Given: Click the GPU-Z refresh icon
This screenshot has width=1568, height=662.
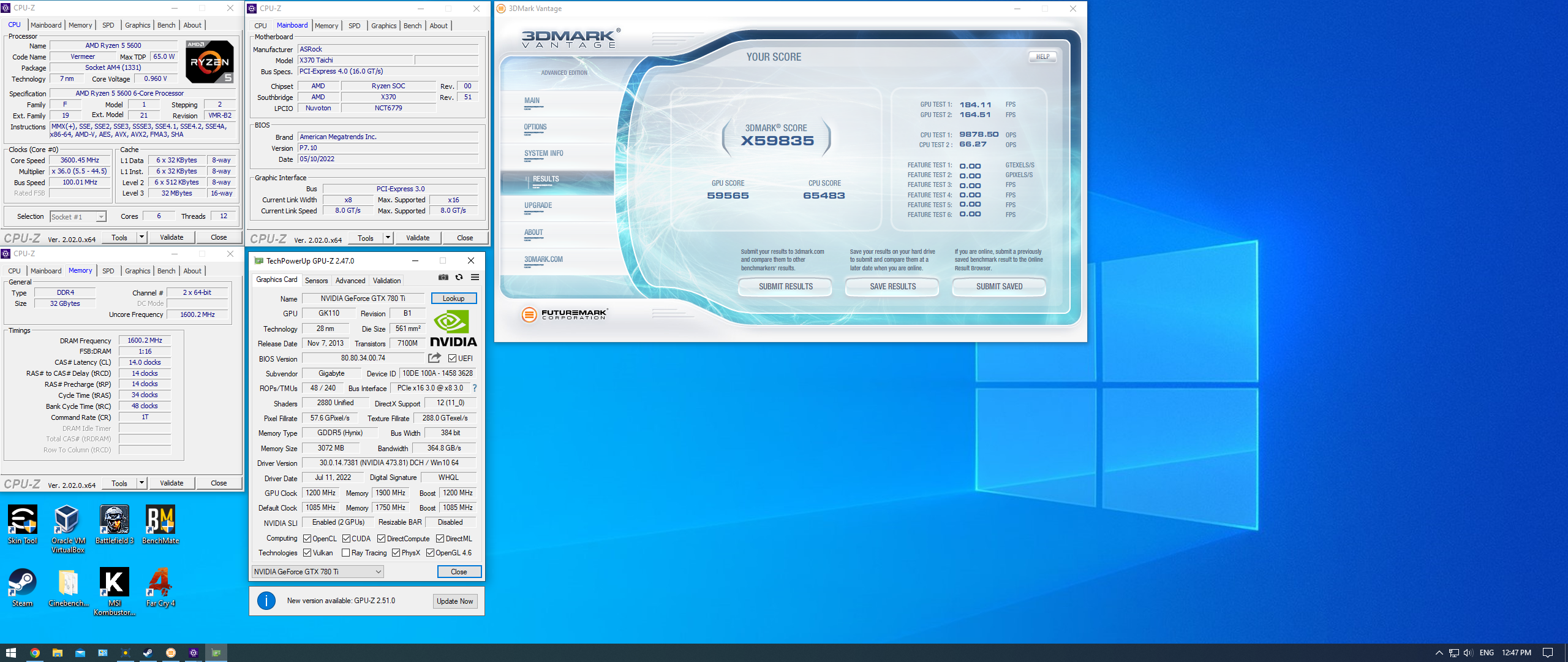Looking at the screenshot, I should [x=459, y=278].
